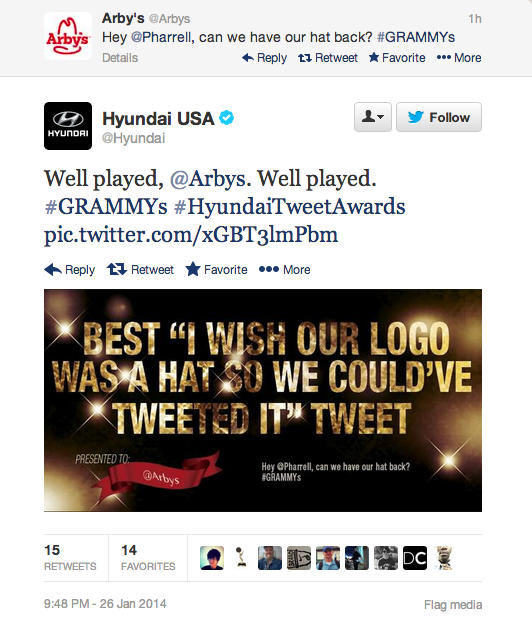This screenshot has height=634, width=532.
Task: Open More options on Arby's tweet
Action: pos(459,58)
